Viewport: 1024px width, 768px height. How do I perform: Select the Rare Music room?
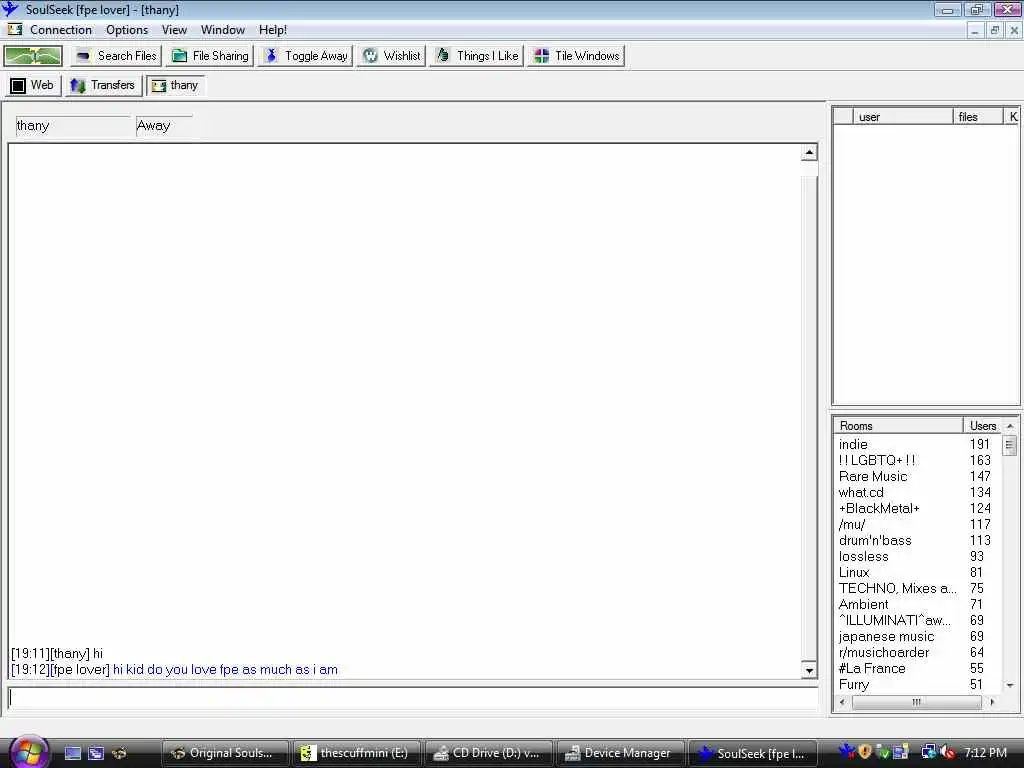tap(917, 477)
